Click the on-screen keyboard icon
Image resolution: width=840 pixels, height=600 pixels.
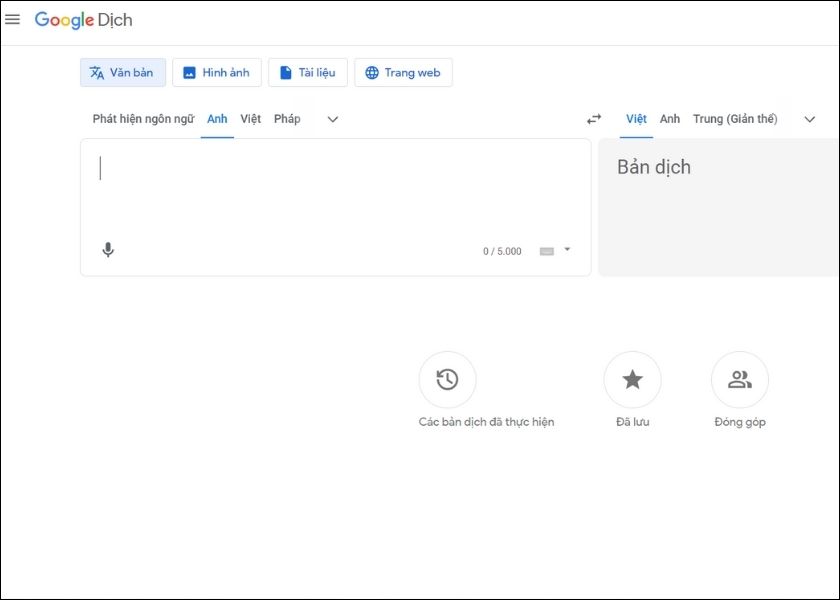point(547,251)
